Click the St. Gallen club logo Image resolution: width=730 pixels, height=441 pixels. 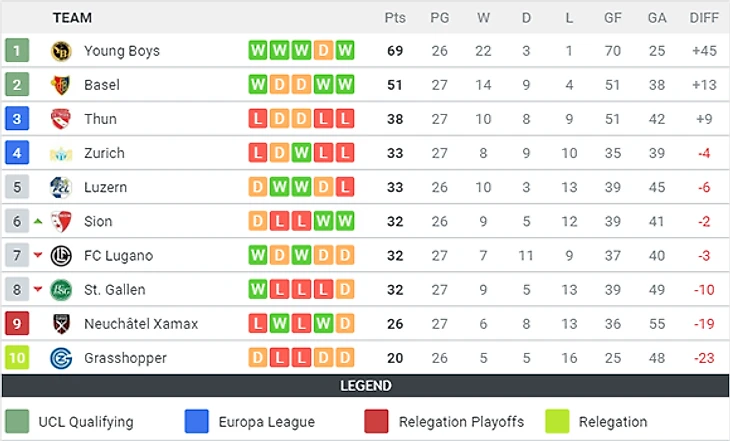click(61, 290)
